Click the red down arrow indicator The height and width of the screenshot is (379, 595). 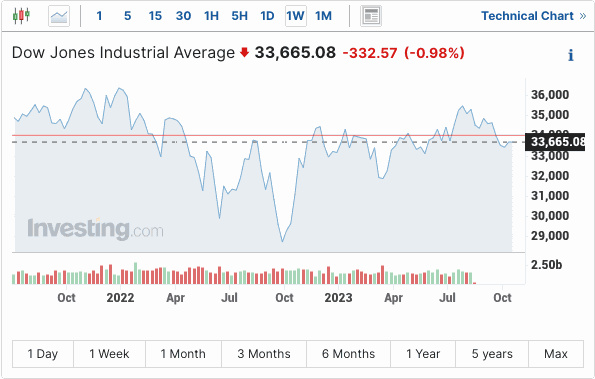(244, 52)
